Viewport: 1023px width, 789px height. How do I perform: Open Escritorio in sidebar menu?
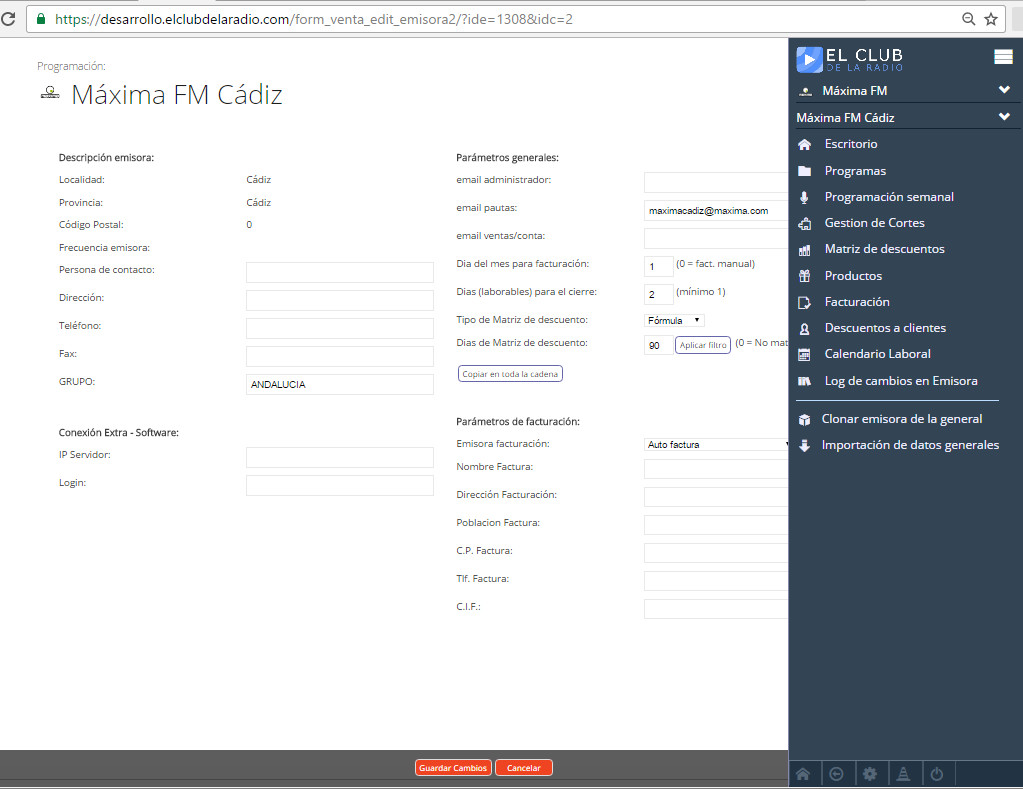coord(851,144)
